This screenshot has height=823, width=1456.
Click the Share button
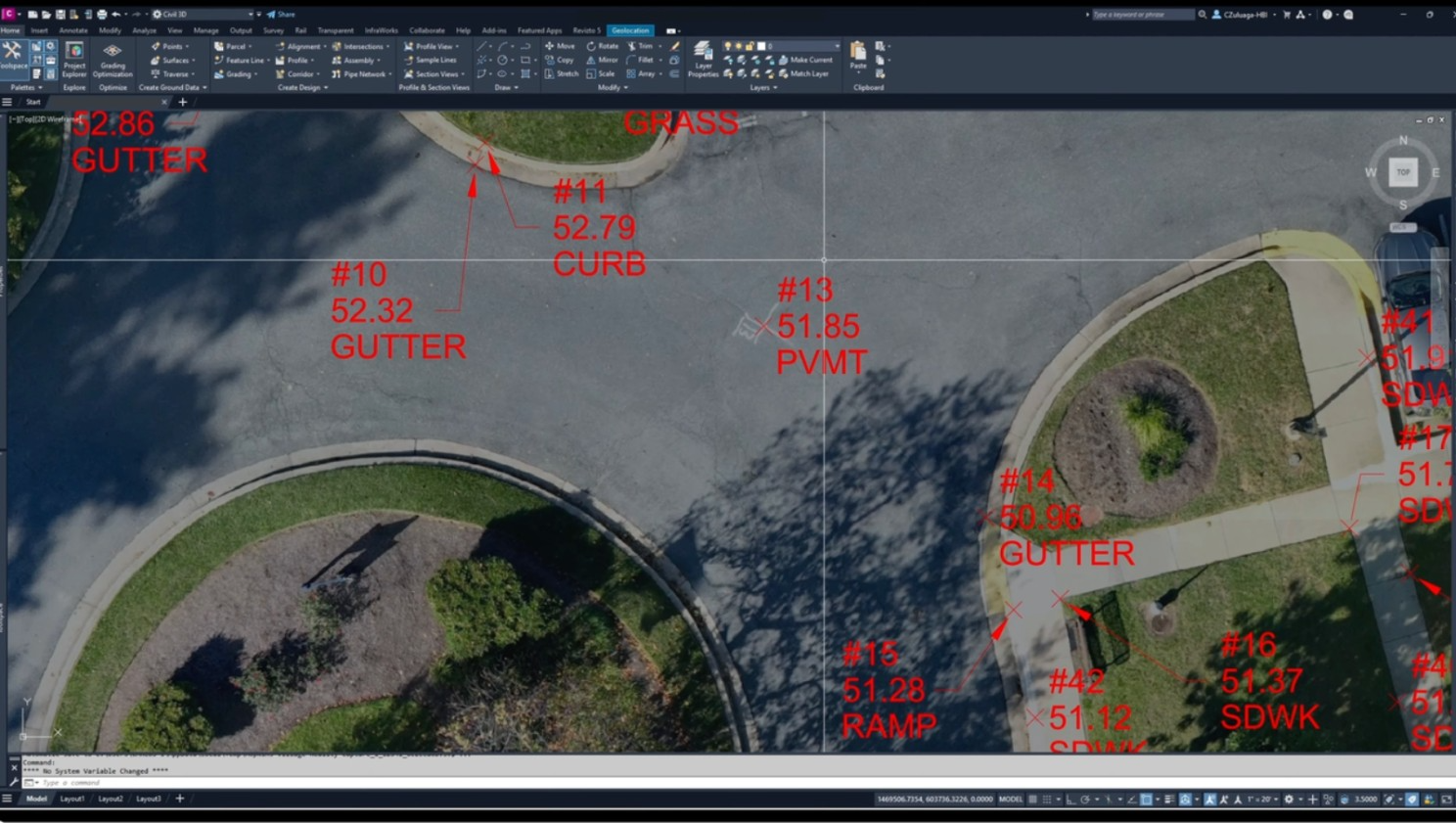(281, 15)
